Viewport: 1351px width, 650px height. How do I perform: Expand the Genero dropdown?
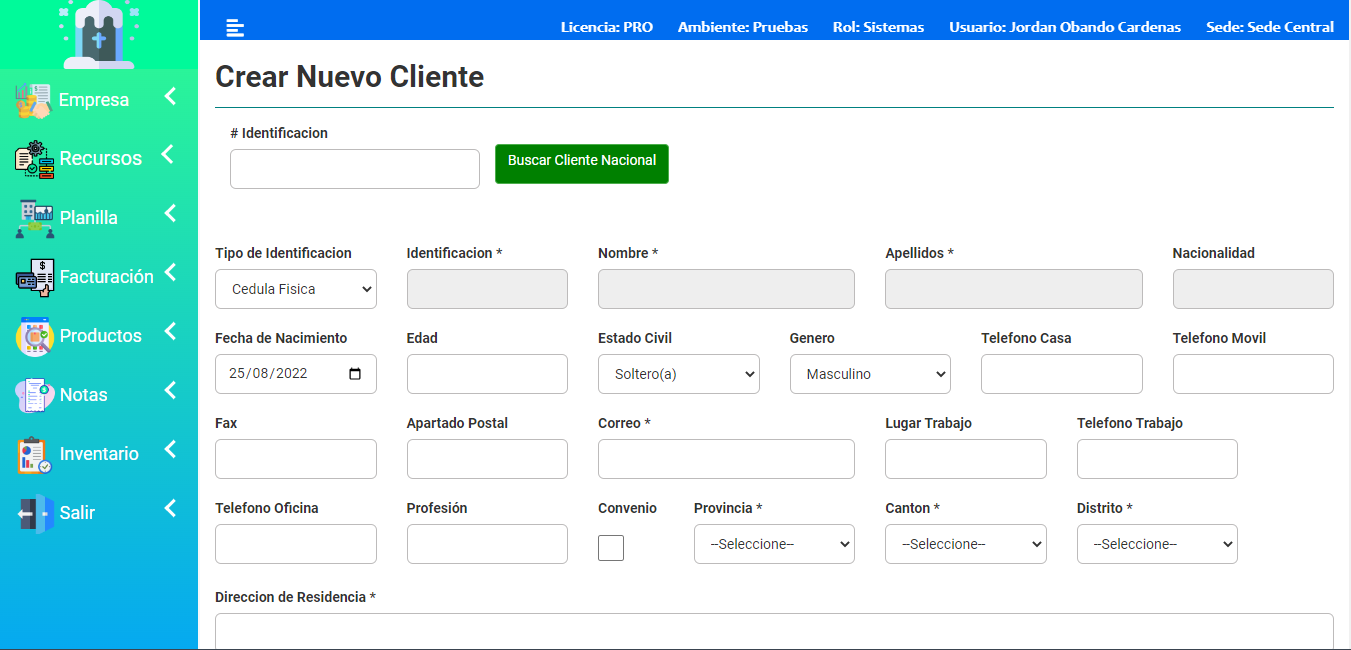(870, 374)
